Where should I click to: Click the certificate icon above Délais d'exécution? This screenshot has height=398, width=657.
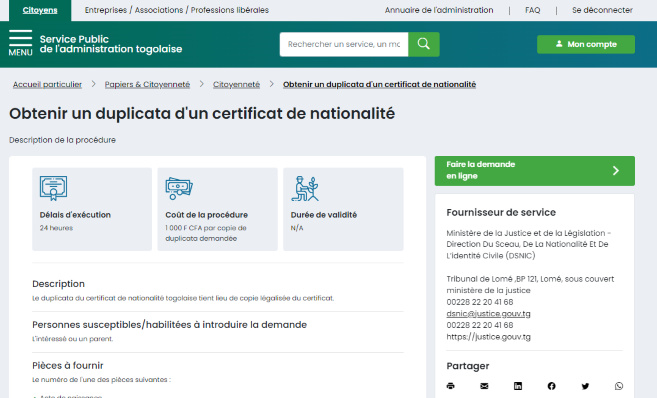[53, 188]
